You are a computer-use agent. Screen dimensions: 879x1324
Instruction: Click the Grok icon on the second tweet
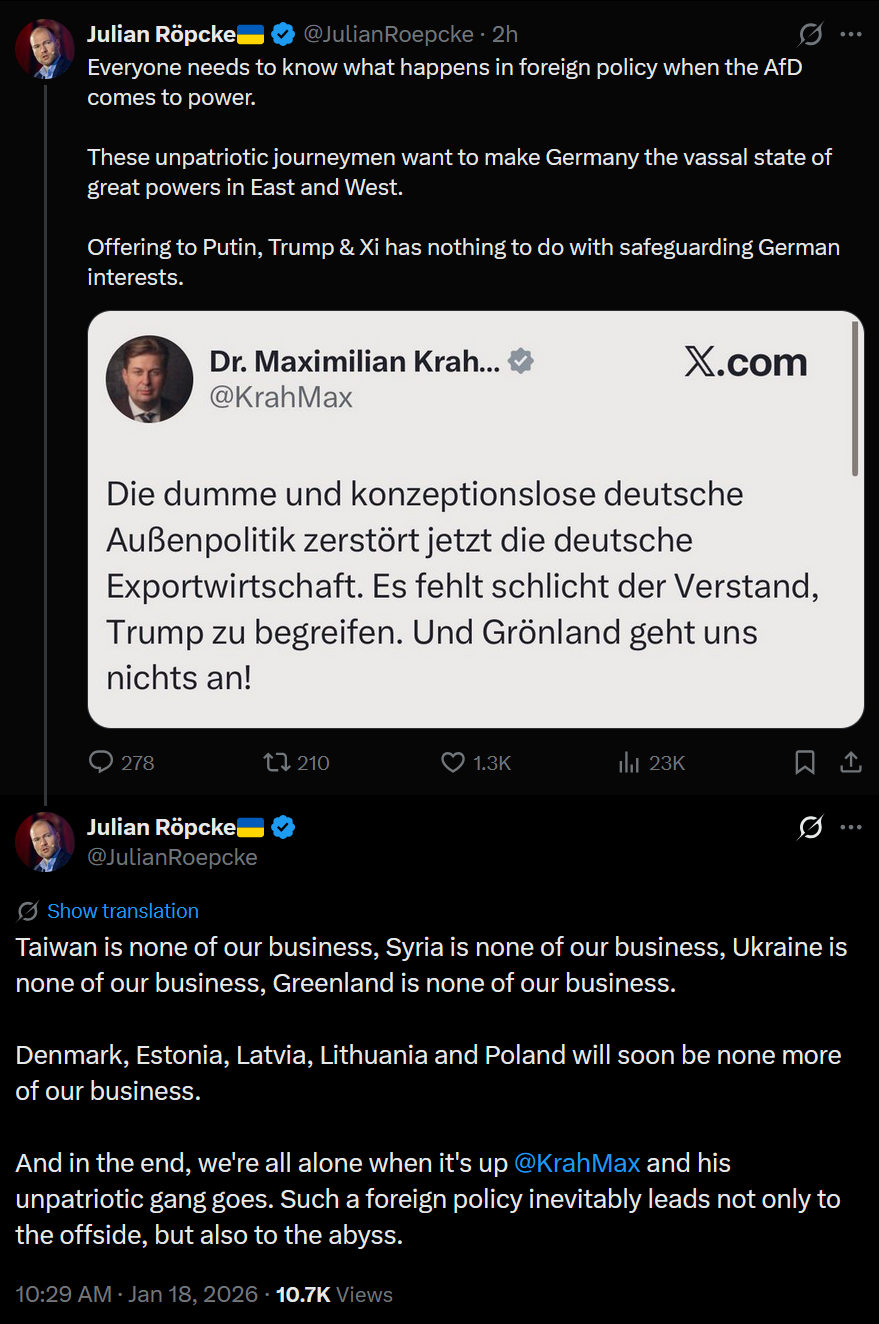click(x=811, y=827)
